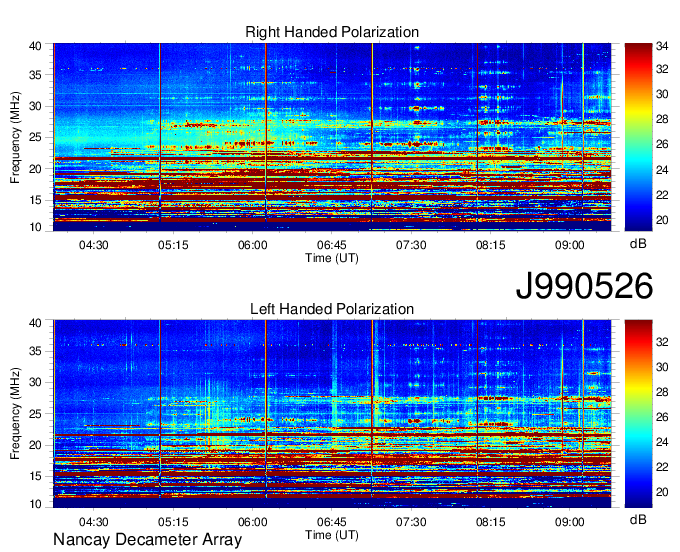This screenshot has width=680, height=552.
Task: Click the 06:00 tick under the top plot
Action: [x=252, y=245]
